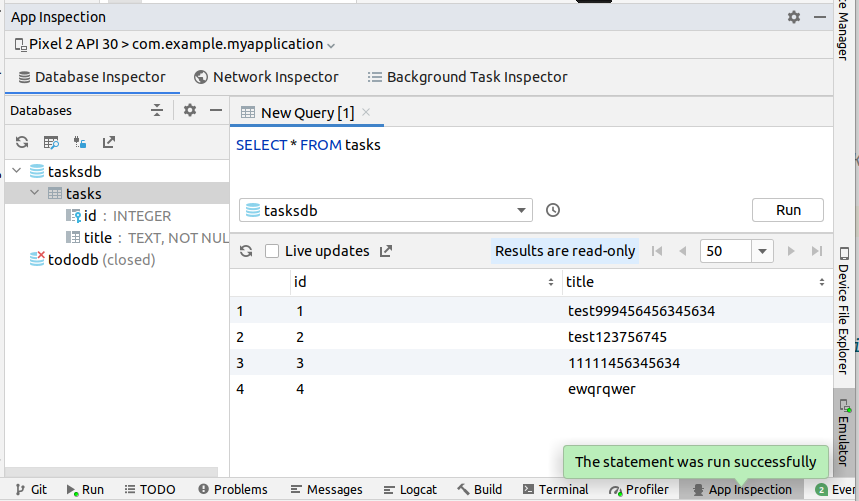Screen dimensions: 859x501
Task: Click the keep database connections open icon
Action: pyautogui.click(x=80, y=143)
